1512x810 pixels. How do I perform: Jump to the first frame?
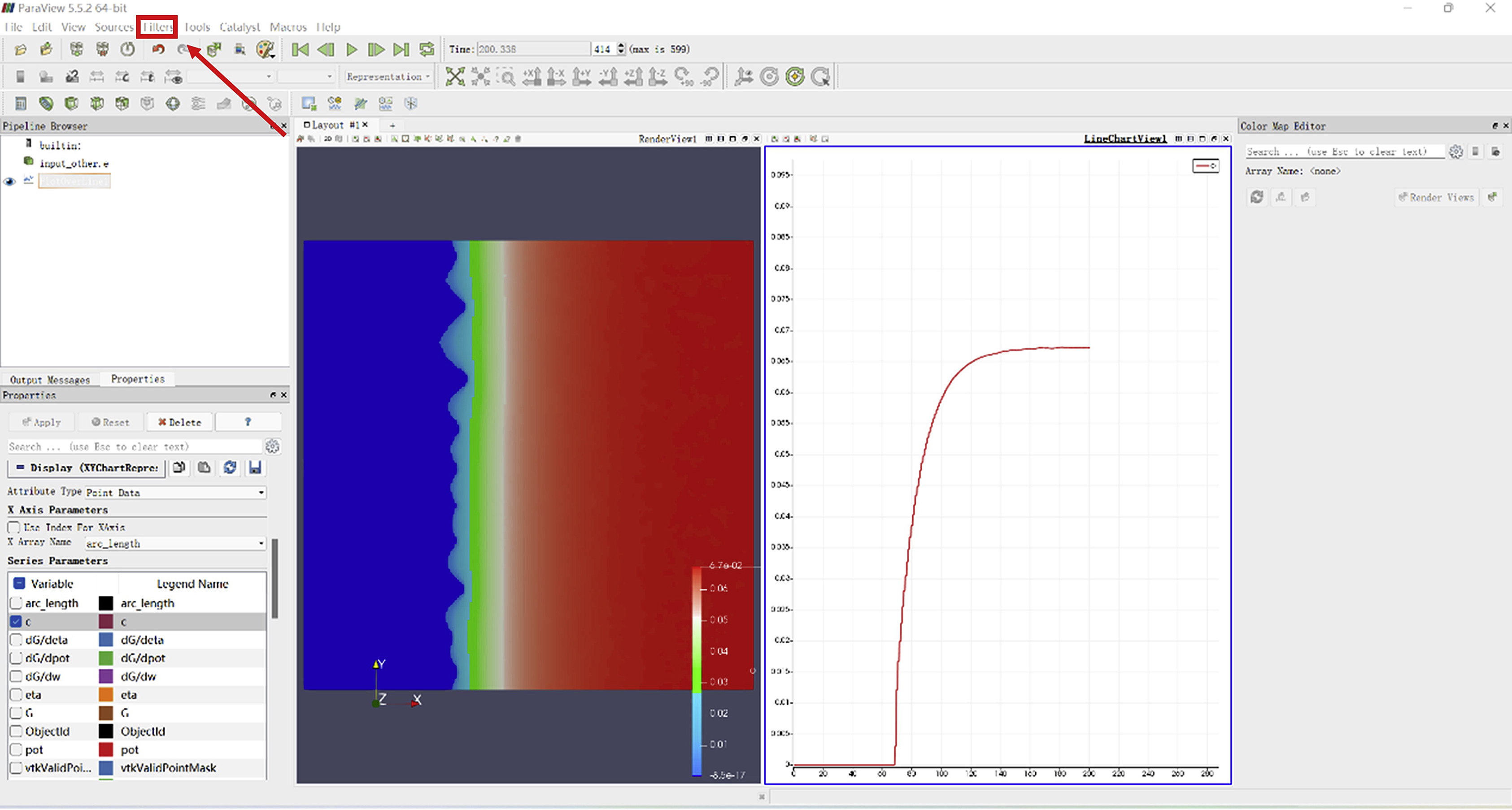tap(300, 50)
